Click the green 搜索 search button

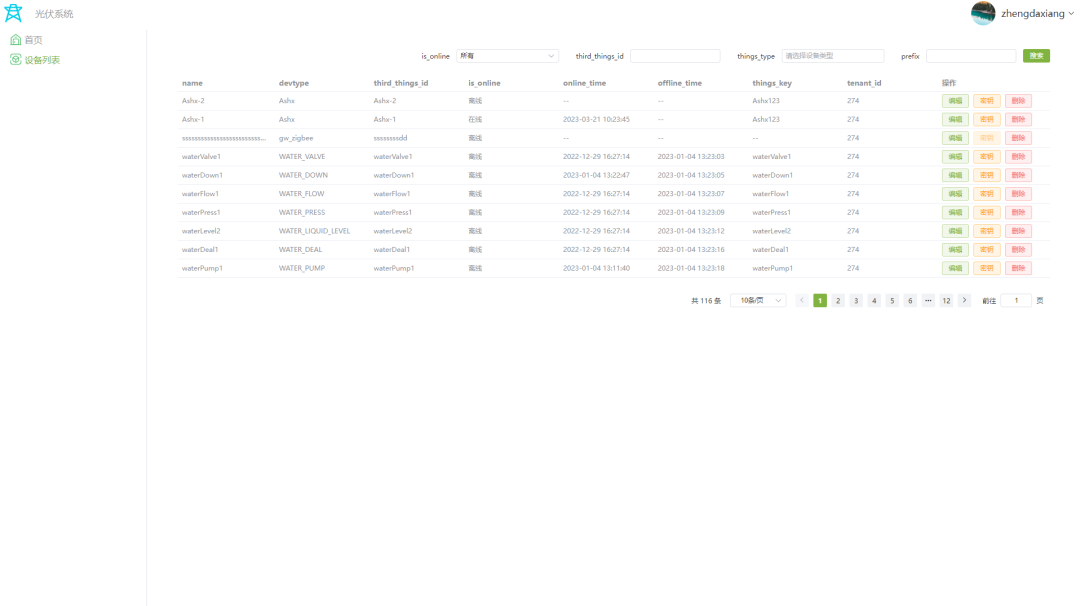click(x=1036, y=55)
